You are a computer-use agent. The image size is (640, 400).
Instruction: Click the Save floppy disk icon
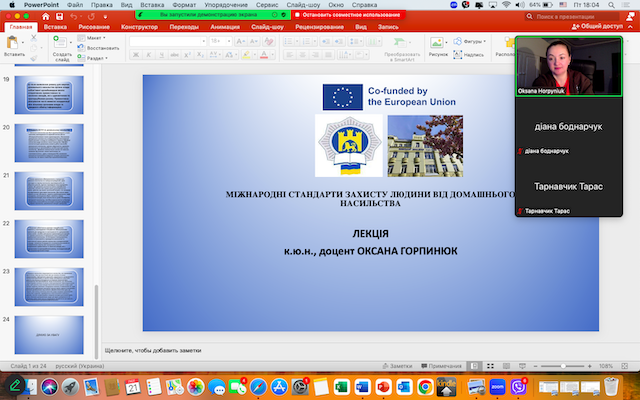coord(60,16)
